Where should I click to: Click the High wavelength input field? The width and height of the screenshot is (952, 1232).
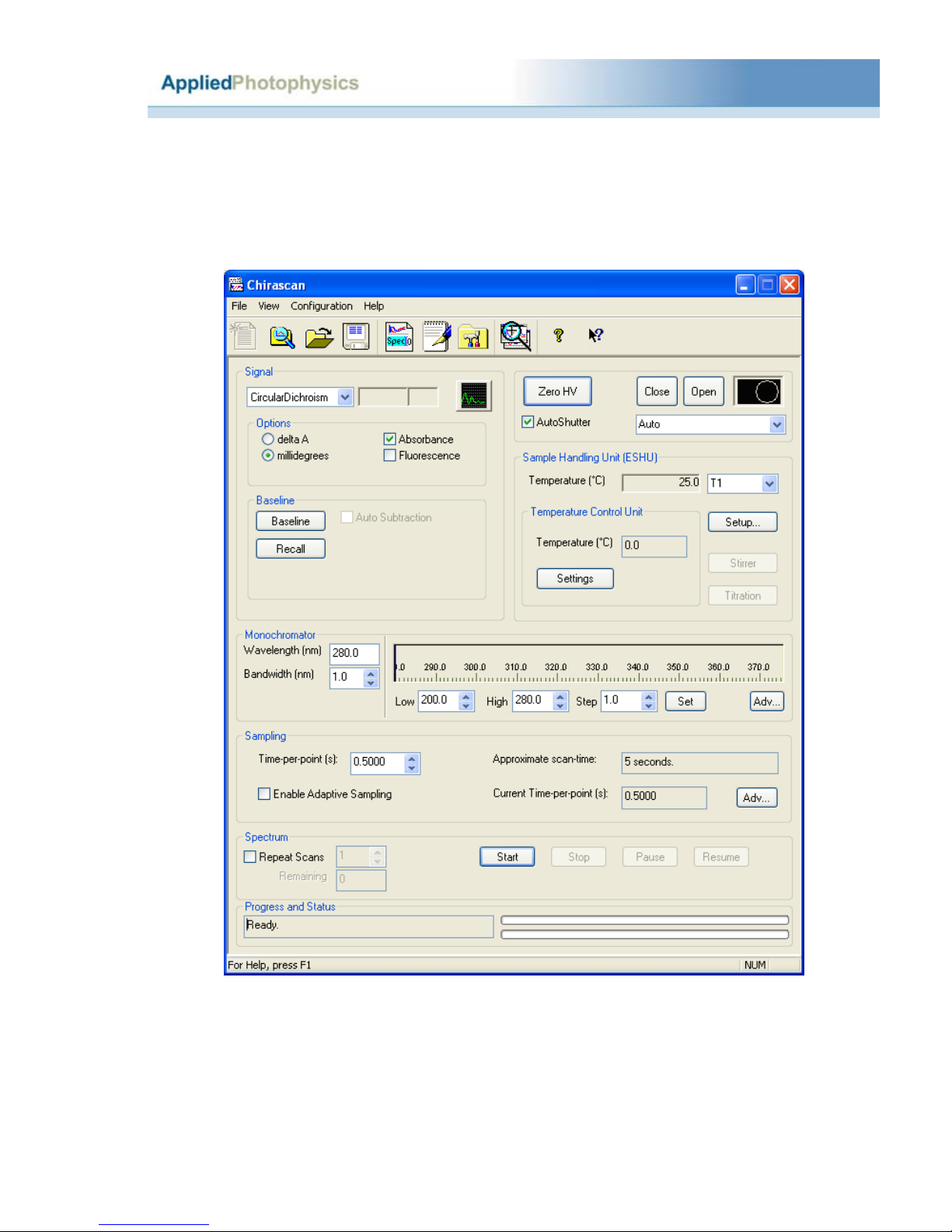(533, 701)
